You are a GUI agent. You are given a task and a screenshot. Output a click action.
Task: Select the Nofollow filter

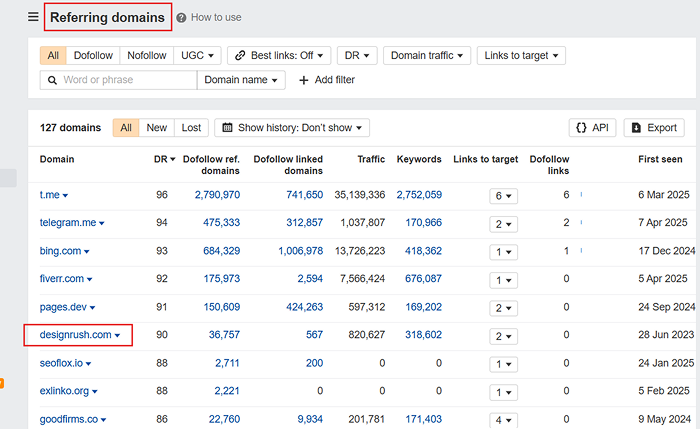pos(146,55)
